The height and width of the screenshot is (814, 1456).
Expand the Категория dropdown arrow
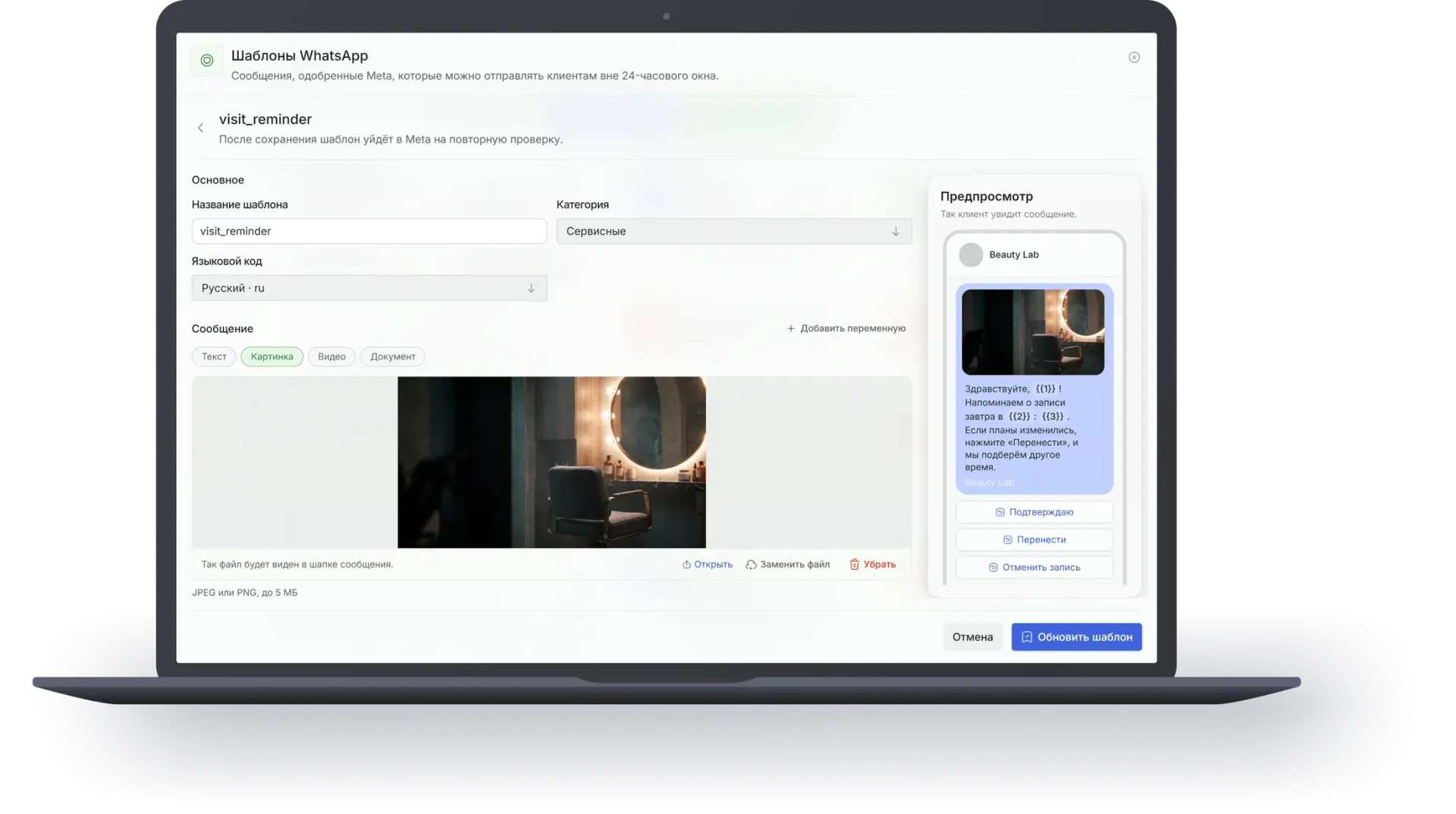click(x=896, y=231)
